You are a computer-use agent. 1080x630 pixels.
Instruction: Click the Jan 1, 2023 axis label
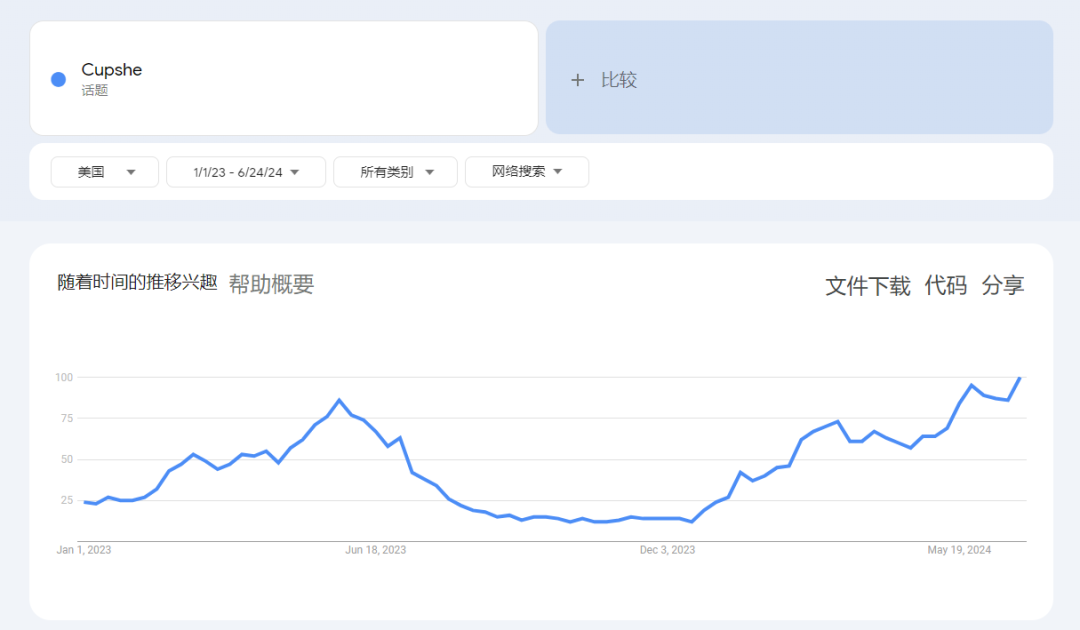click(x=84, y=549)
